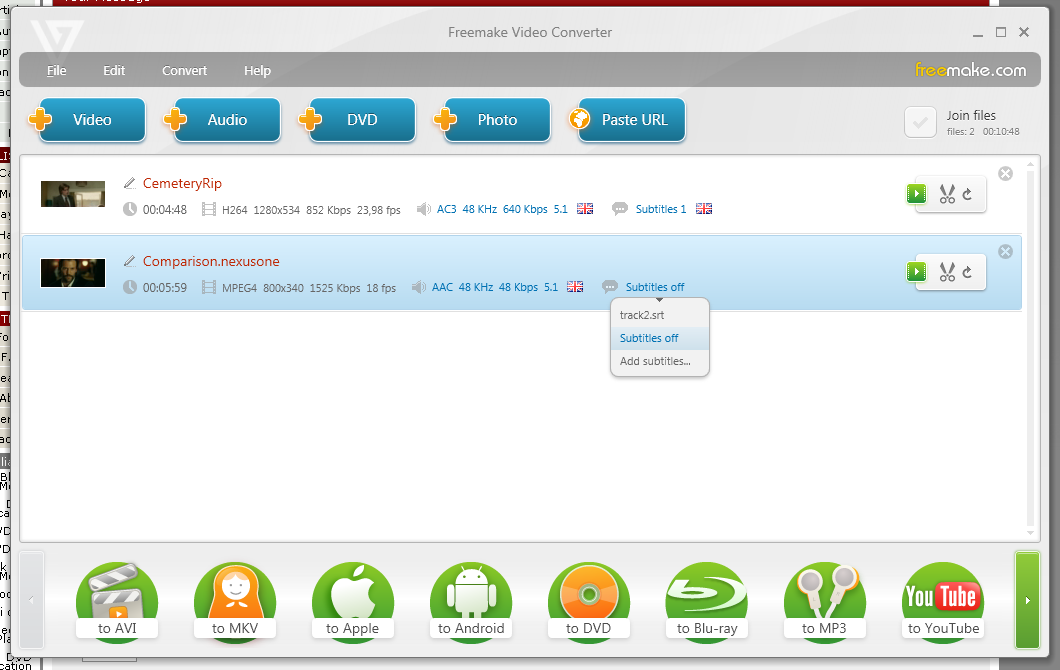
Task: Click the film strip icon on the CemeteryRip row
Action: pyautogui.click(x=209, y=210)
